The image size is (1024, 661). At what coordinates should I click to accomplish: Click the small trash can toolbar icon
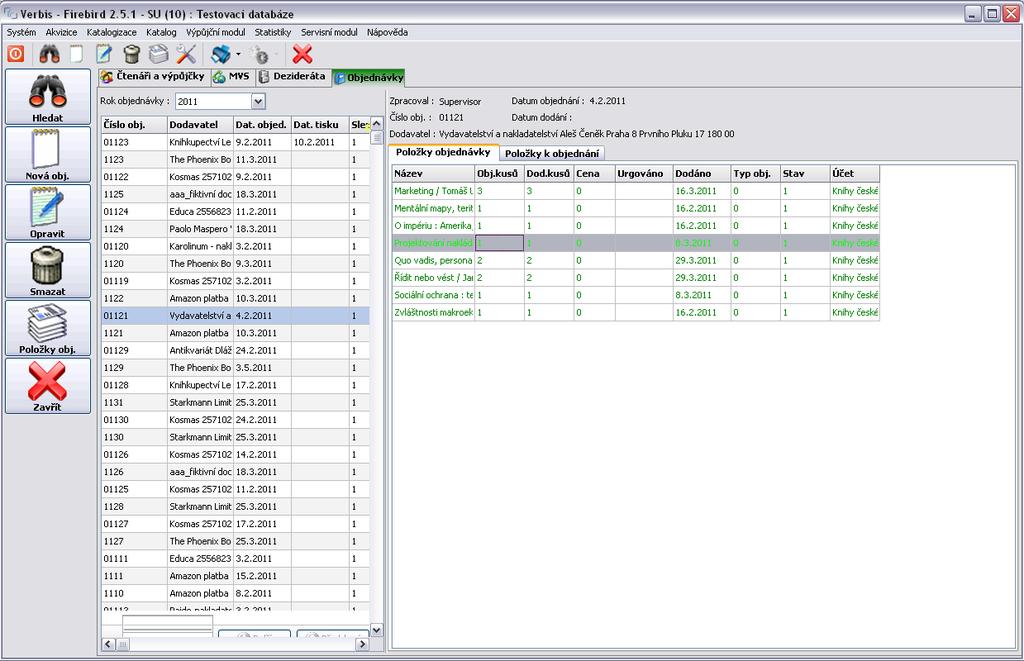(131, 54)
